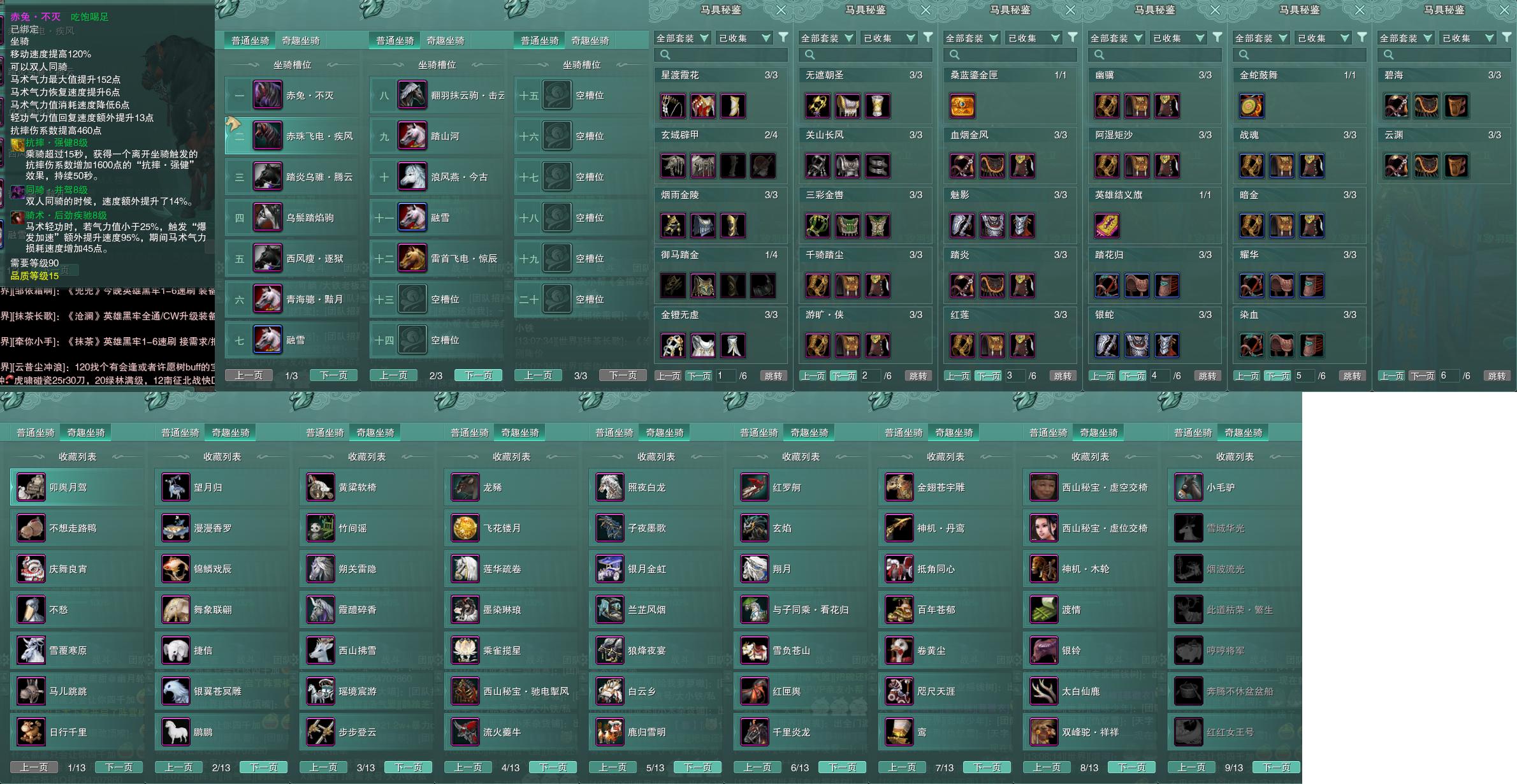
Task: Expand 全部套装 dropdown above 金蛇鼓舞
Action: pos(1261,38)
